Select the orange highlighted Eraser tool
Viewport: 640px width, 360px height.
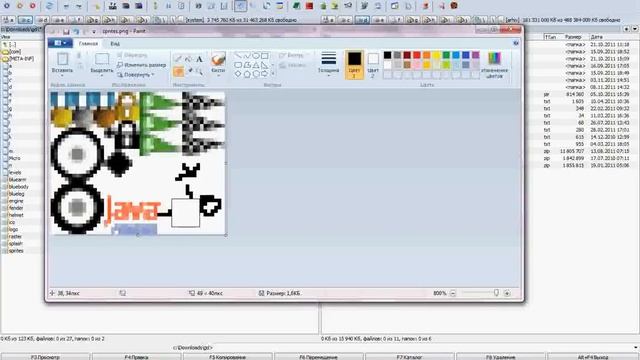[178, 72]
